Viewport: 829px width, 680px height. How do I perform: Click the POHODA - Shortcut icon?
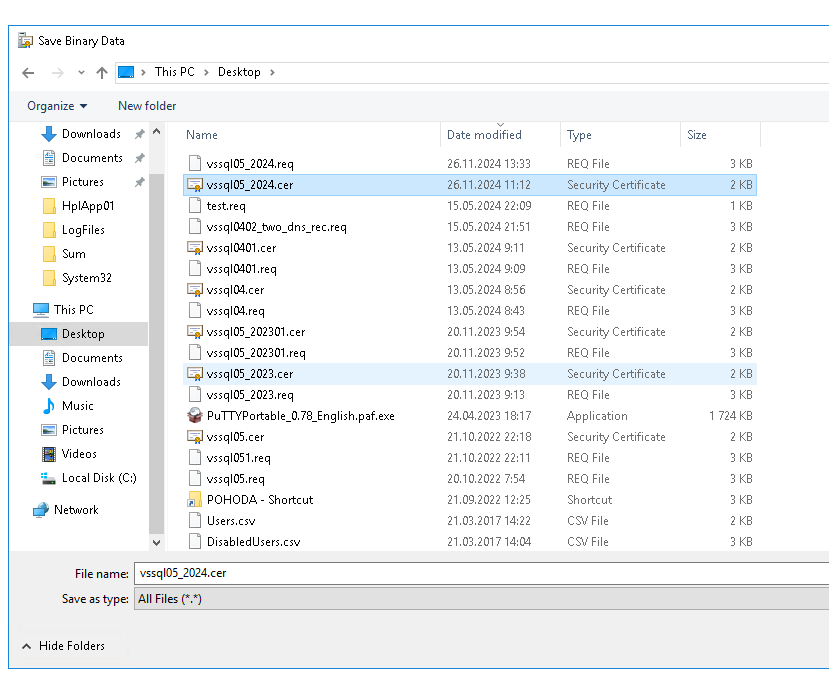click(195, 500)
